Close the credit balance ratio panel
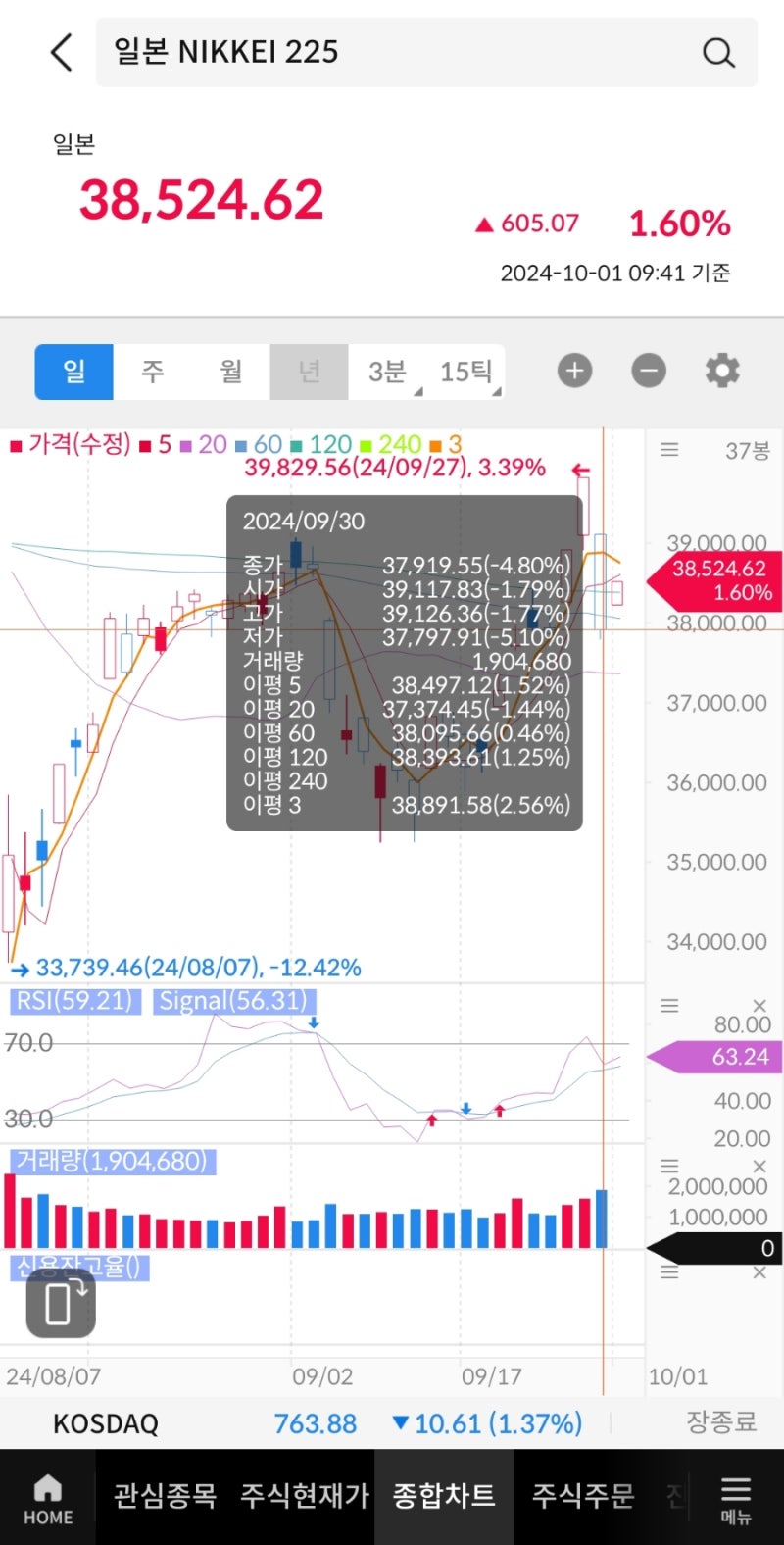784x1545 pixels. pos(759,1271)
